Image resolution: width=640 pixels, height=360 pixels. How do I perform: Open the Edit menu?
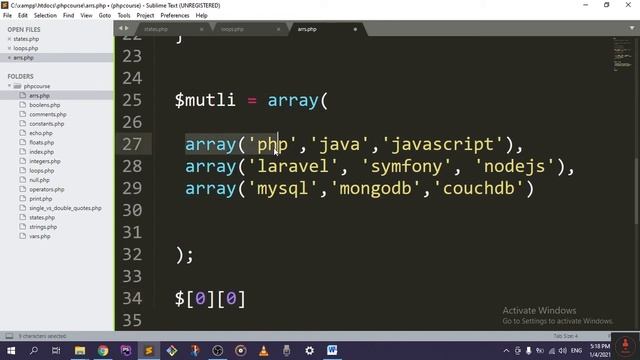point(22,16)
